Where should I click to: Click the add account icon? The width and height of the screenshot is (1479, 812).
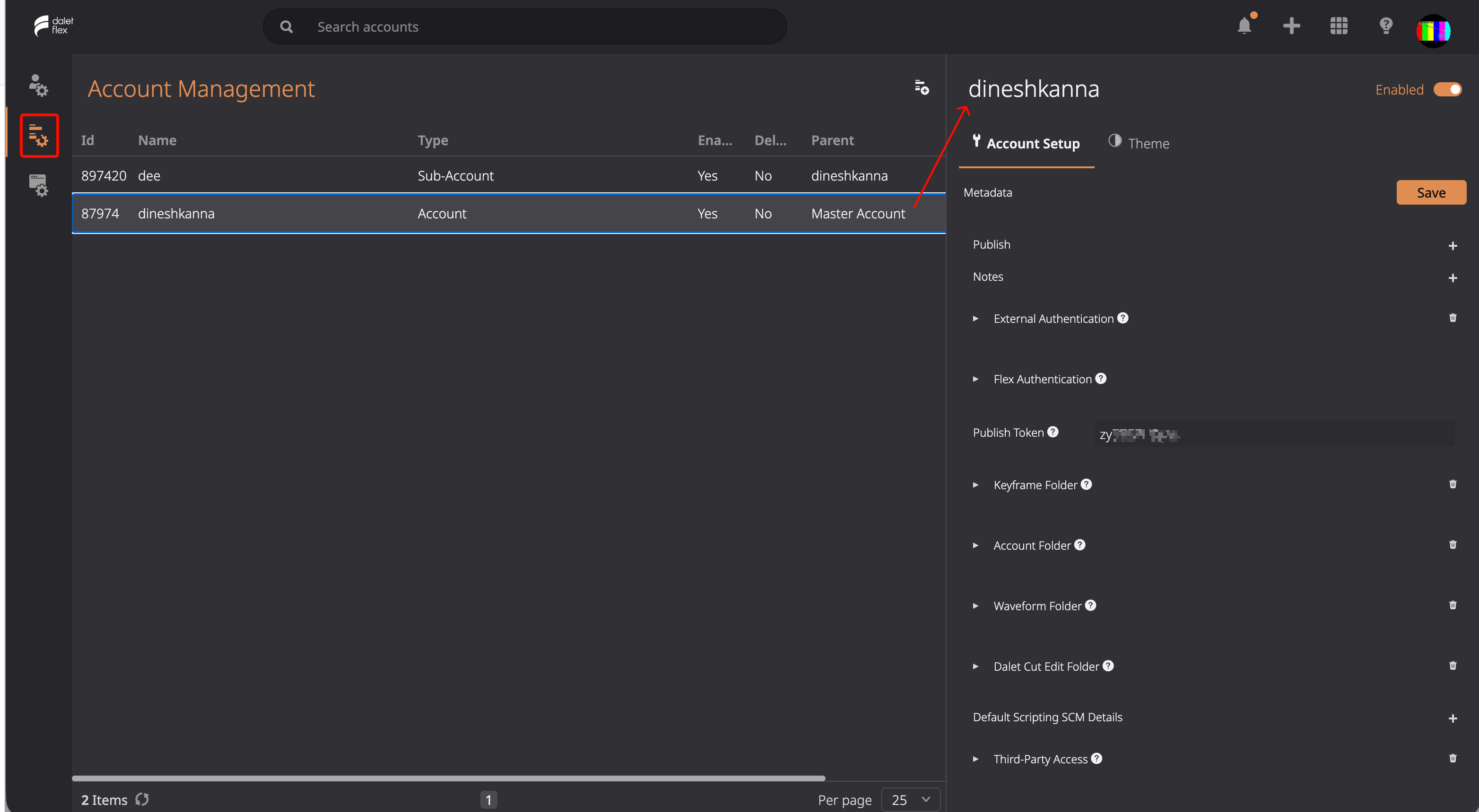pyautogui.click(x=922, y=87)
